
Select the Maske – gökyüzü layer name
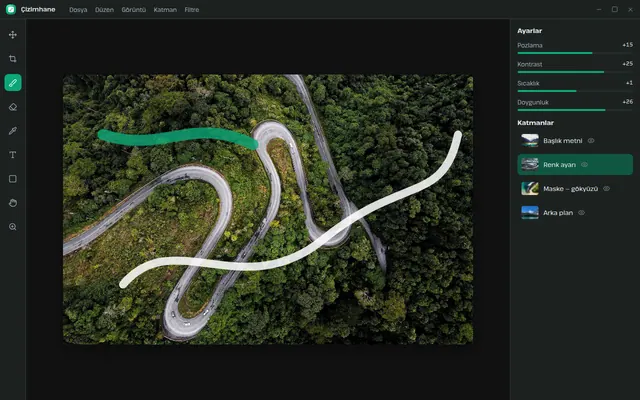[570, 189]
